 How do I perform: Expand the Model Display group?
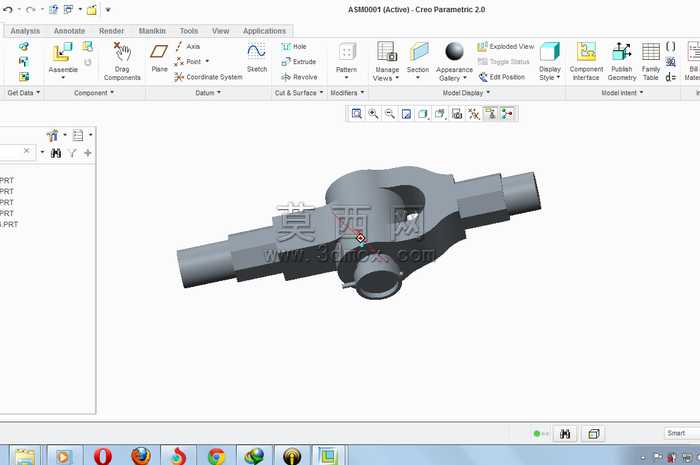tap(466, 93)
